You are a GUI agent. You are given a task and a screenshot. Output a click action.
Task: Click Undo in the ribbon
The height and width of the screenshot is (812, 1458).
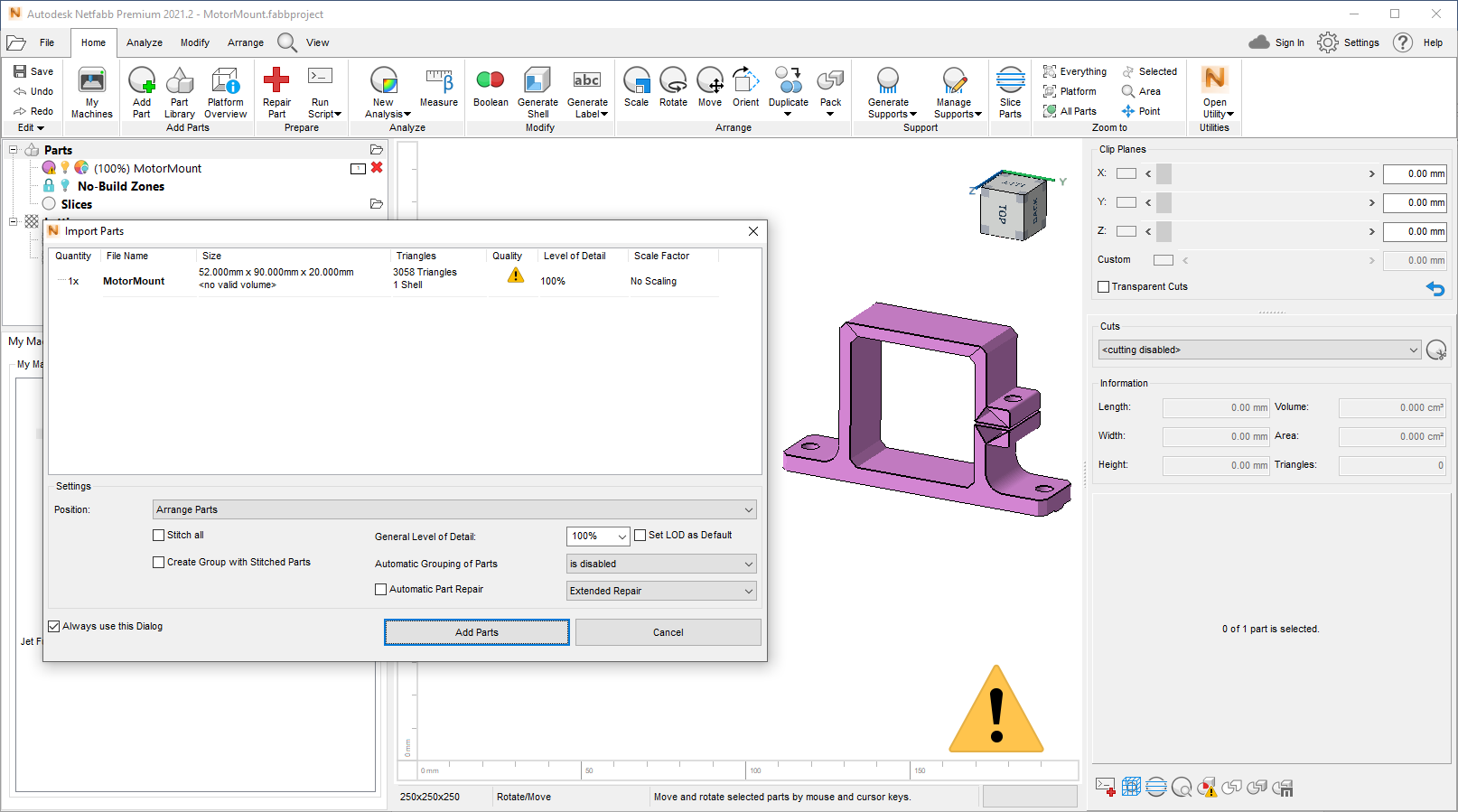click(x=33, y=91)
